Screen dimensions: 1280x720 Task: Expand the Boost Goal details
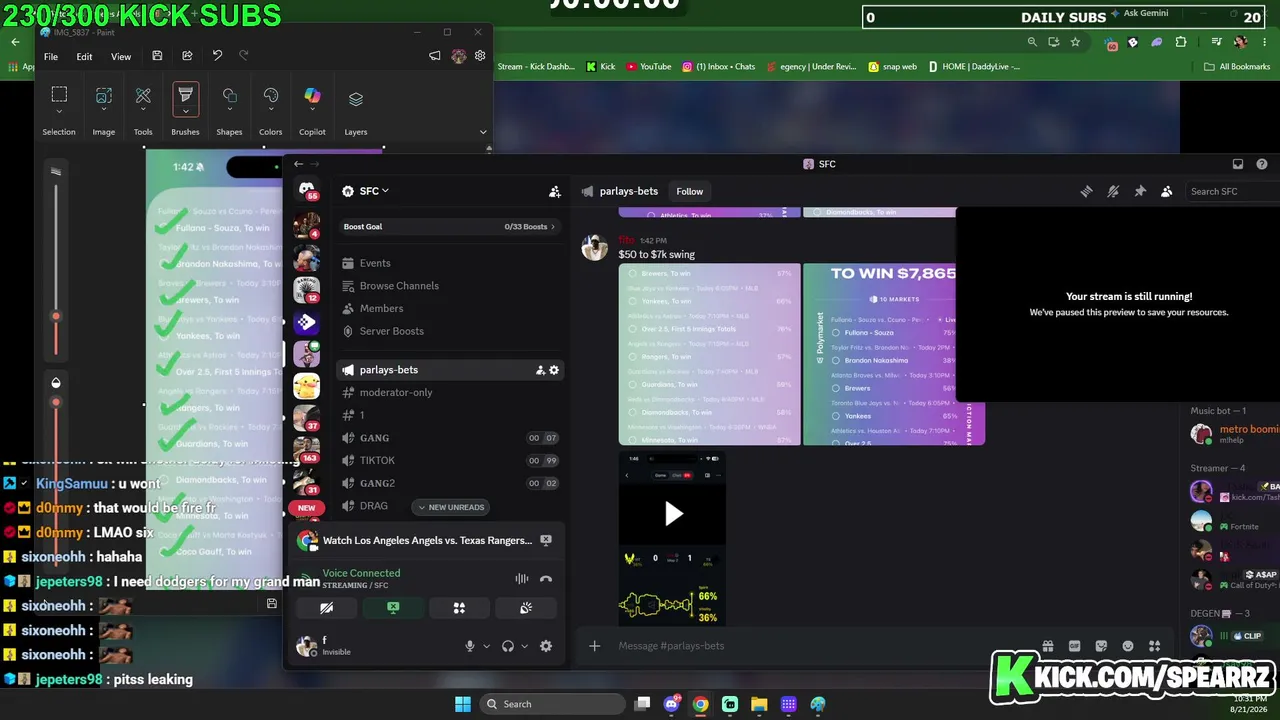tap(449, 227)
